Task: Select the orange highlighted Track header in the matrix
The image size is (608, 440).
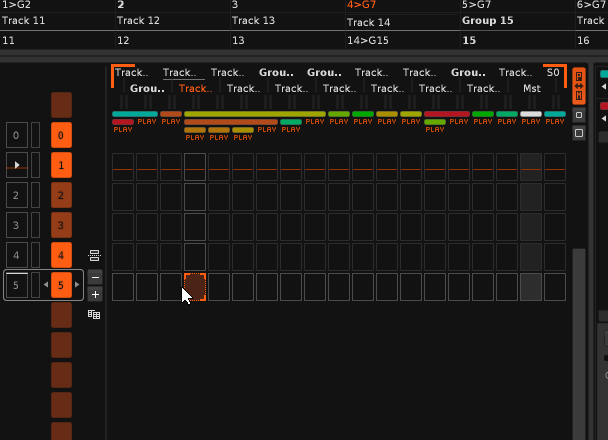Action: click(x=195, y=89)
